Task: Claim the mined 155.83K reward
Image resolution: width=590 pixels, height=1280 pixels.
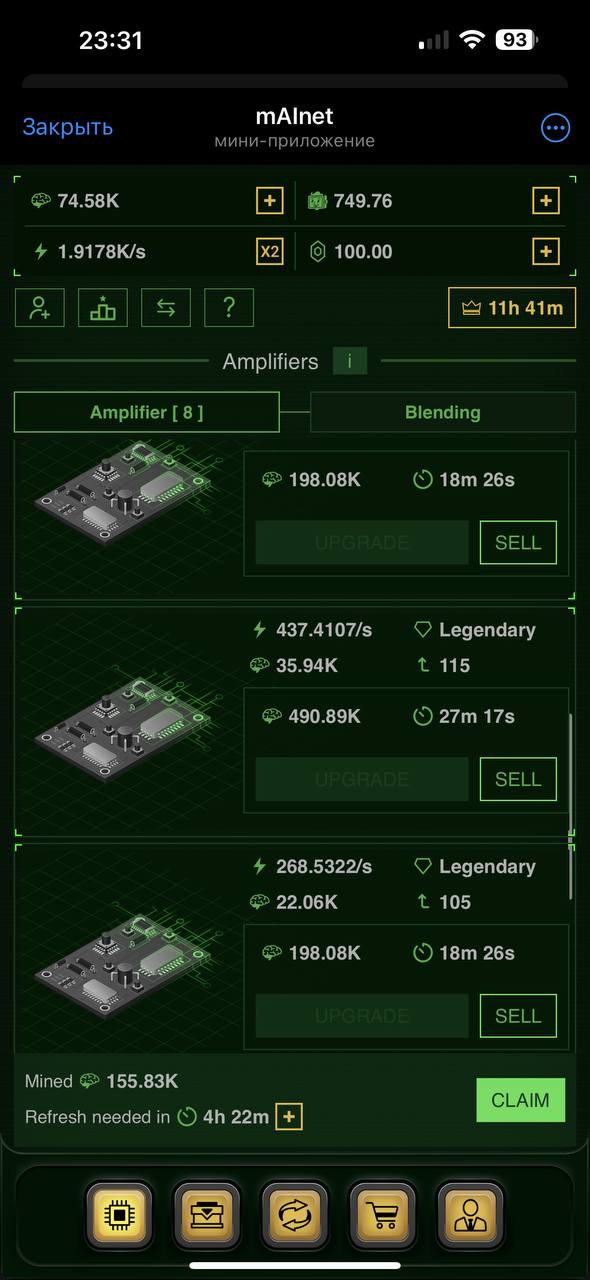Action: click(521, 1100)
